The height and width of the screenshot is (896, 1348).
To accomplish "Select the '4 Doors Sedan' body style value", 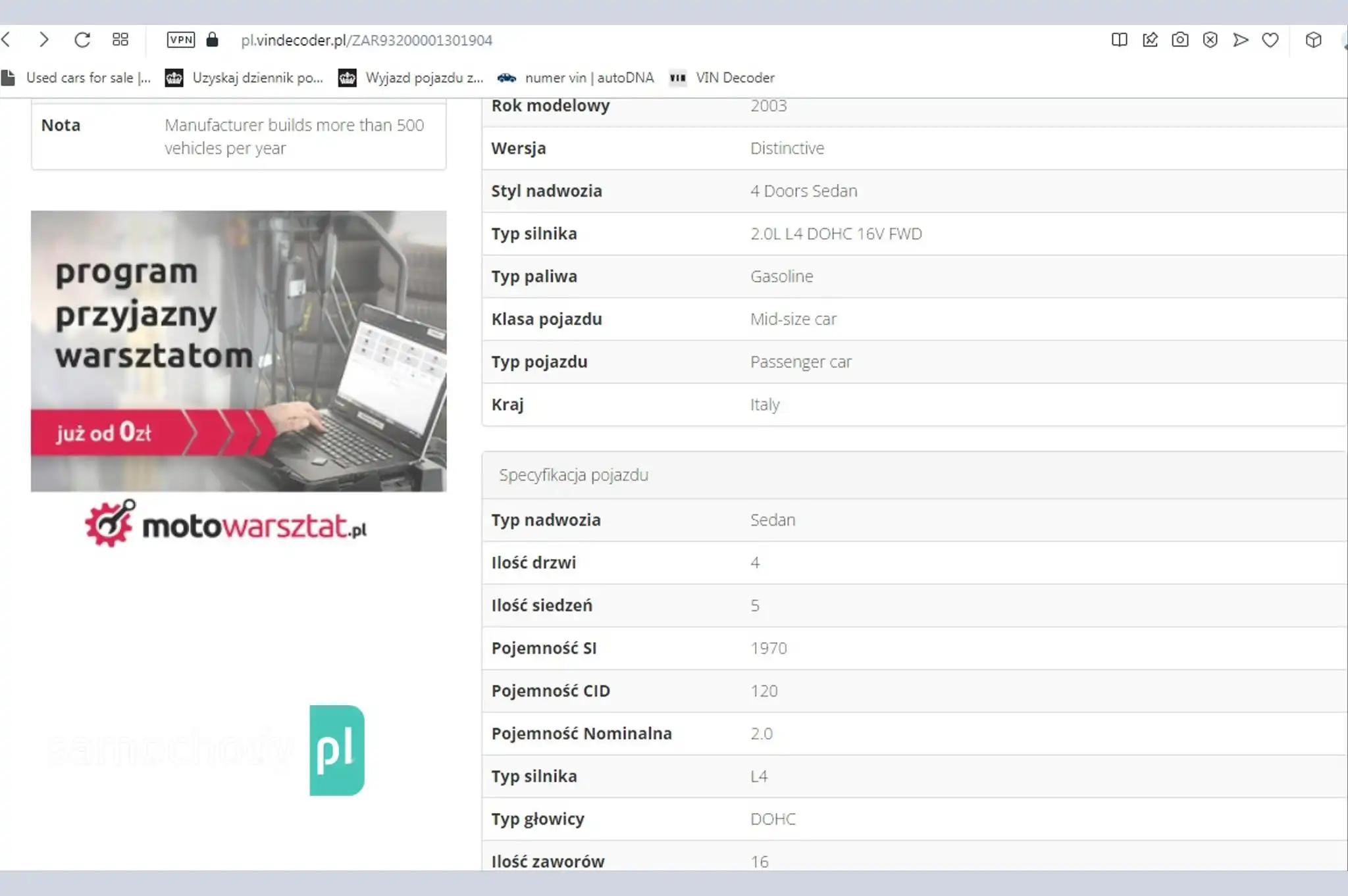I will click(x=804, y=191).
